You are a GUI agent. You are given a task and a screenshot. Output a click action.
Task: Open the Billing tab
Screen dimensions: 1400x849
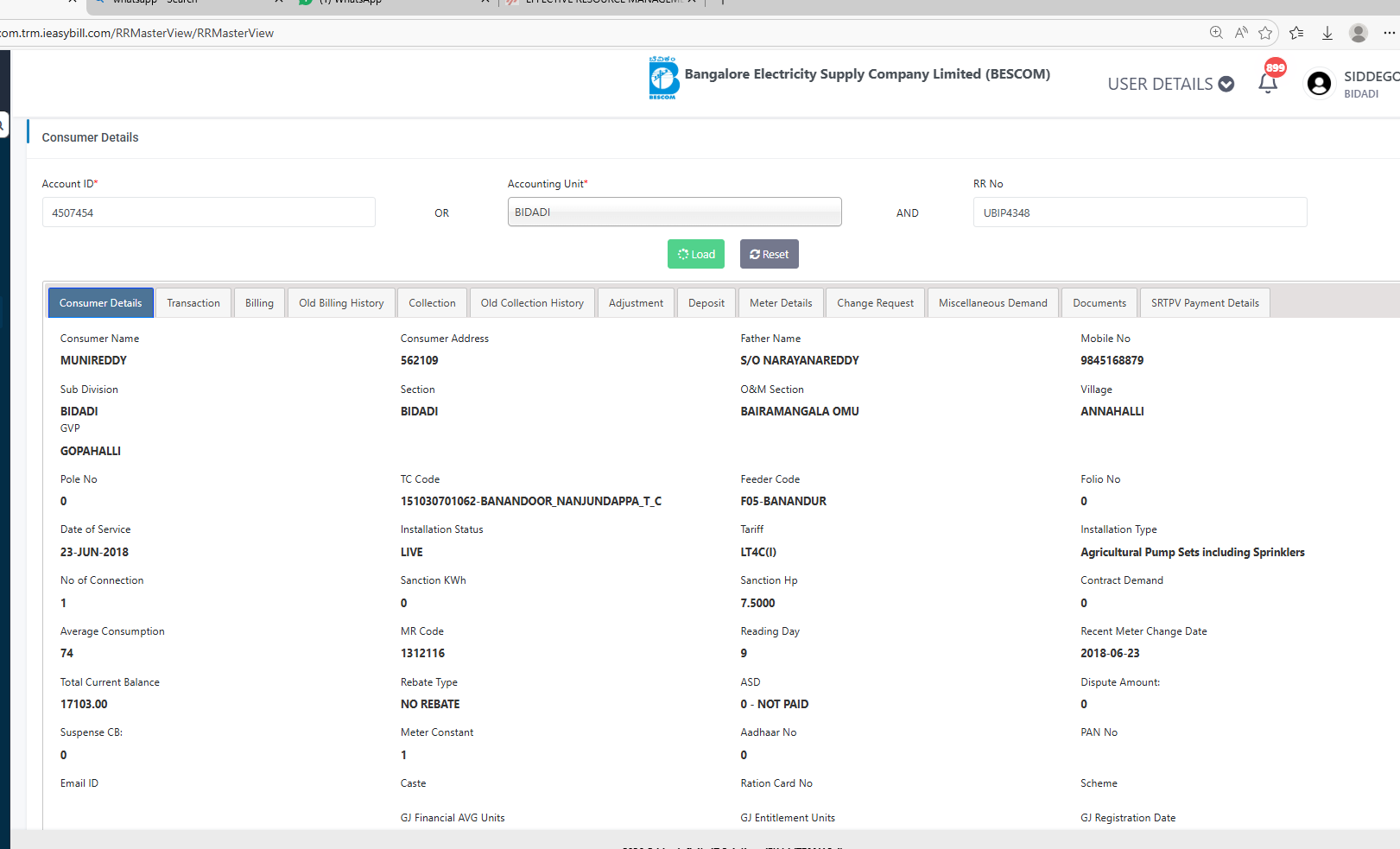pyautogui.click(x=259, y=303)
